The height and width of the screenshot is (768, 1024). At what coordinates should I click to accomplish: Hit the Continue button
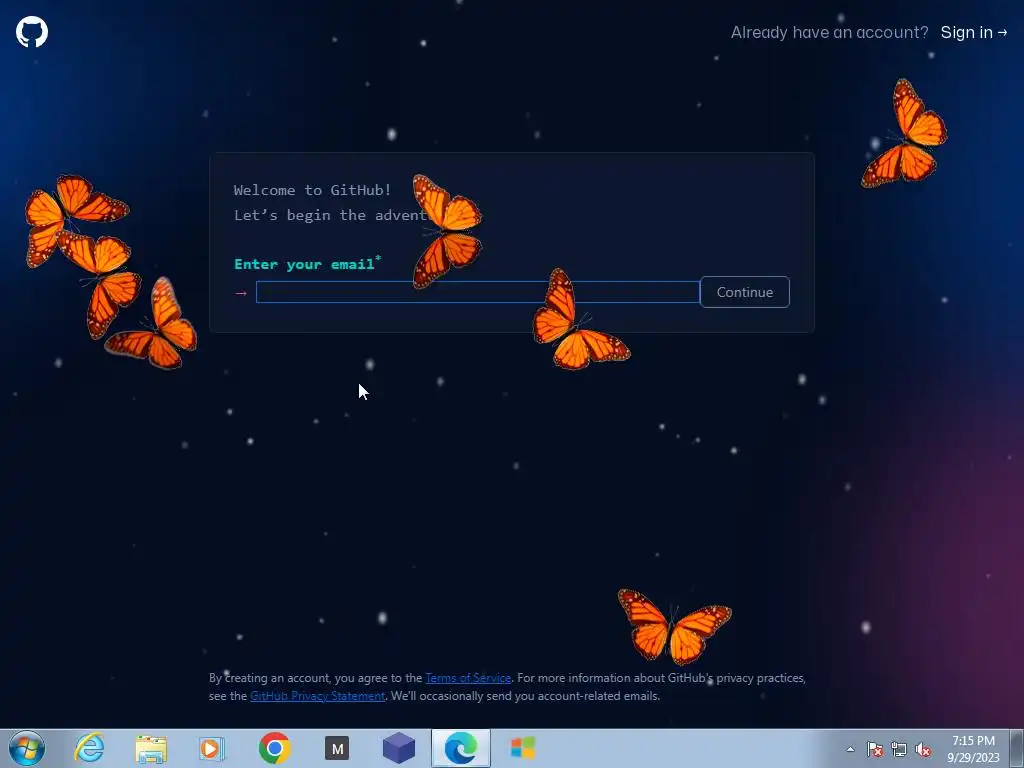[744, 292]
